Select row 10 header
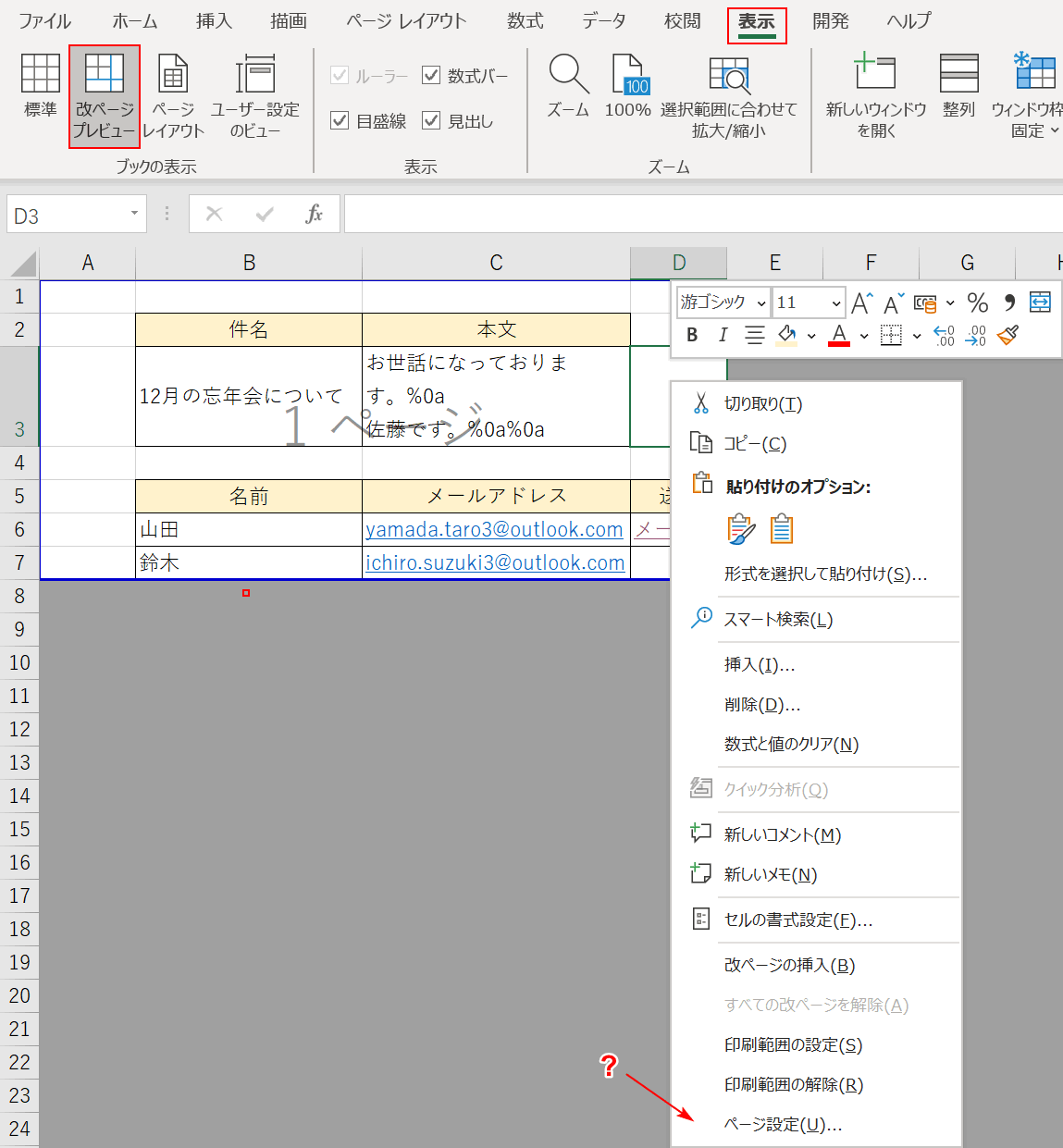The image size is (1063, 1148). point(19,663)
